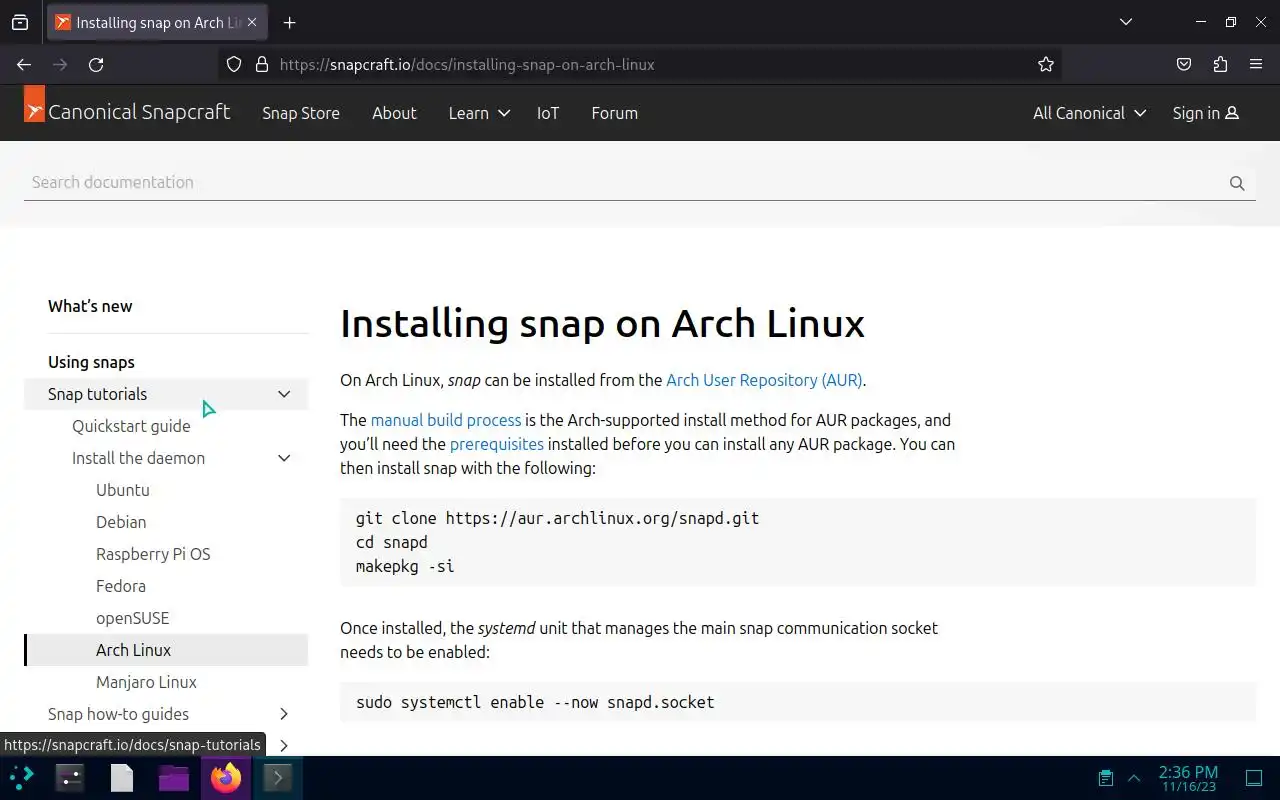1280x800 pixels.
Task: Click the sudo systemctl enable command
Action: tap(535, 702)
